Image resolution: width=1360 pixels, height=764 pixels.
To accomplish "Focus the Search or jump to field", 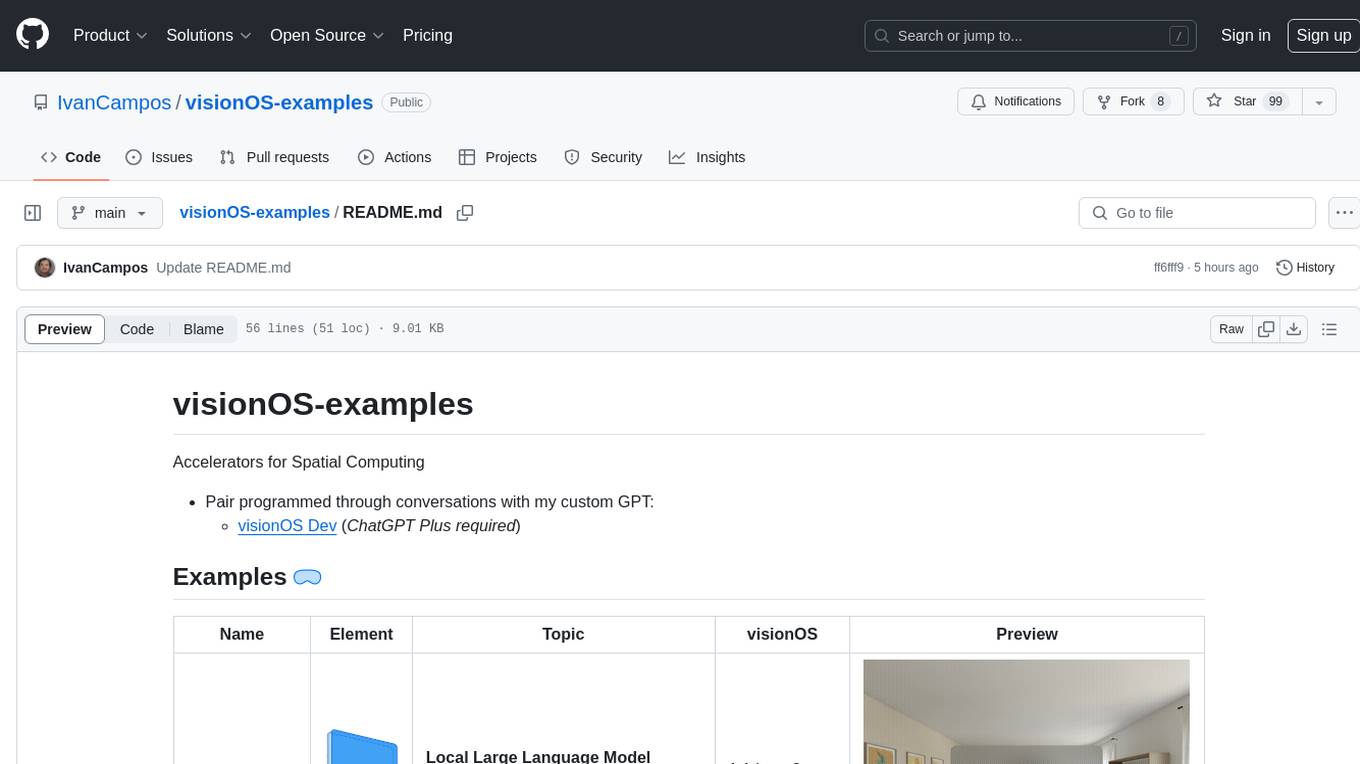I will (x=1031, y=36).
